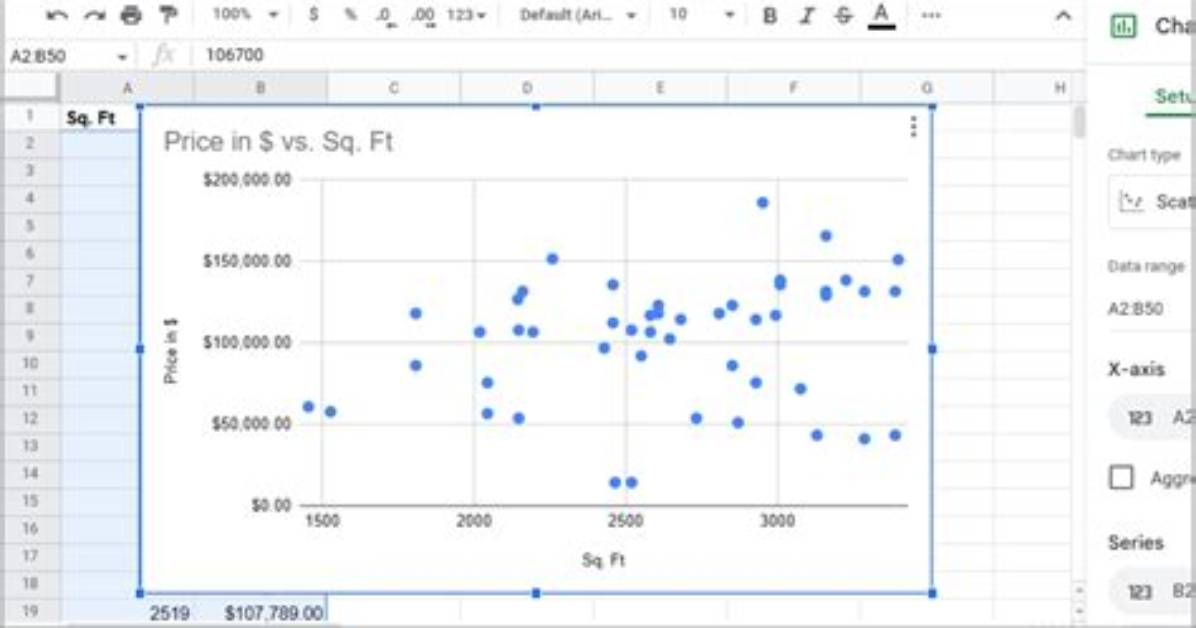1196x628 pixels.
Task: Select row 1 header
Action: click(x=31, y=116)
